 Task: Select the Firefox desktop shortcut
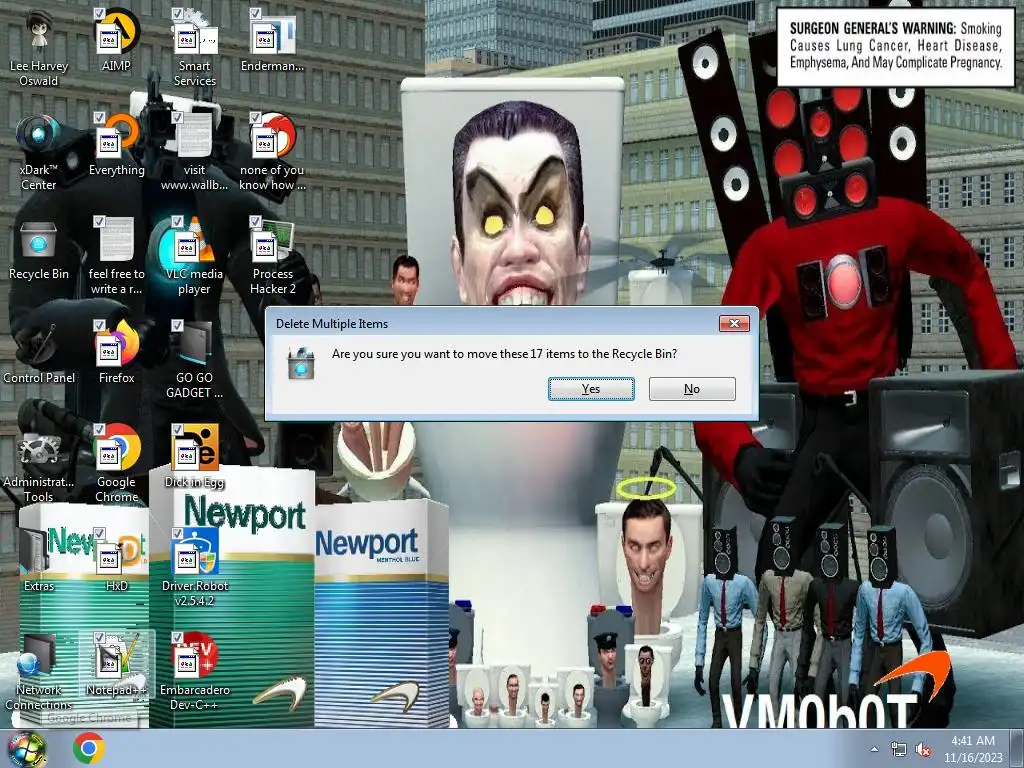coord(116,353)
